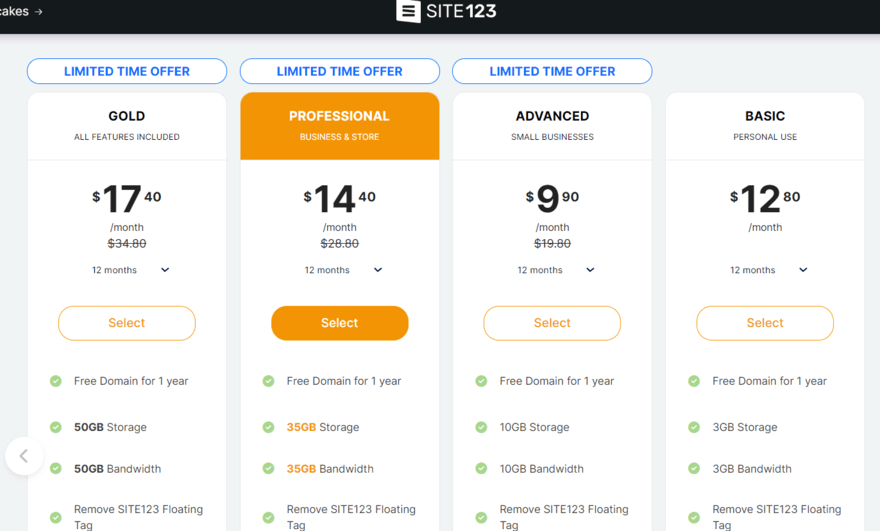Click Limited Time Offer badge above Advanced

pos(552,71)
